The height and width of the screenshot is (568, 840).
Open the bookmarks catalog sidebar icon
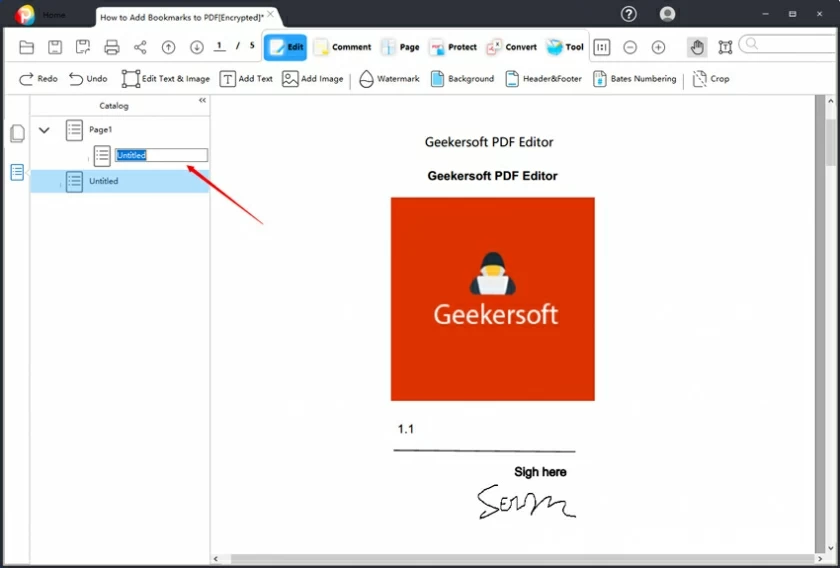coord(17,173)
